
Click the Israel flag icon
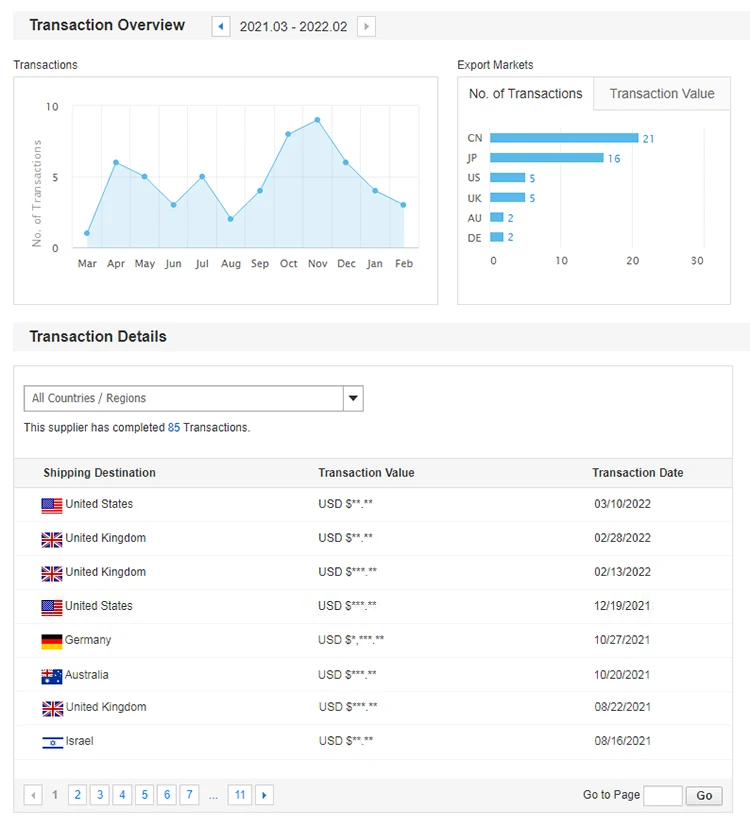coord(52,742)
